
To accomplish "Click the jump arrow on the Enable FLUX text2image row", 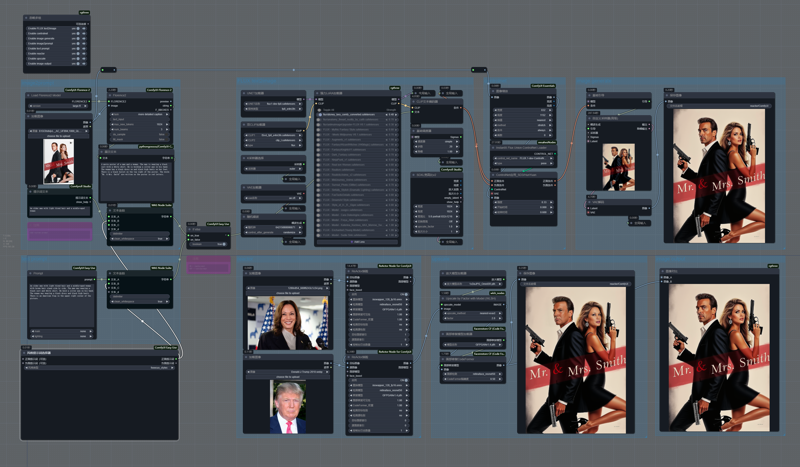I will 84,29.
